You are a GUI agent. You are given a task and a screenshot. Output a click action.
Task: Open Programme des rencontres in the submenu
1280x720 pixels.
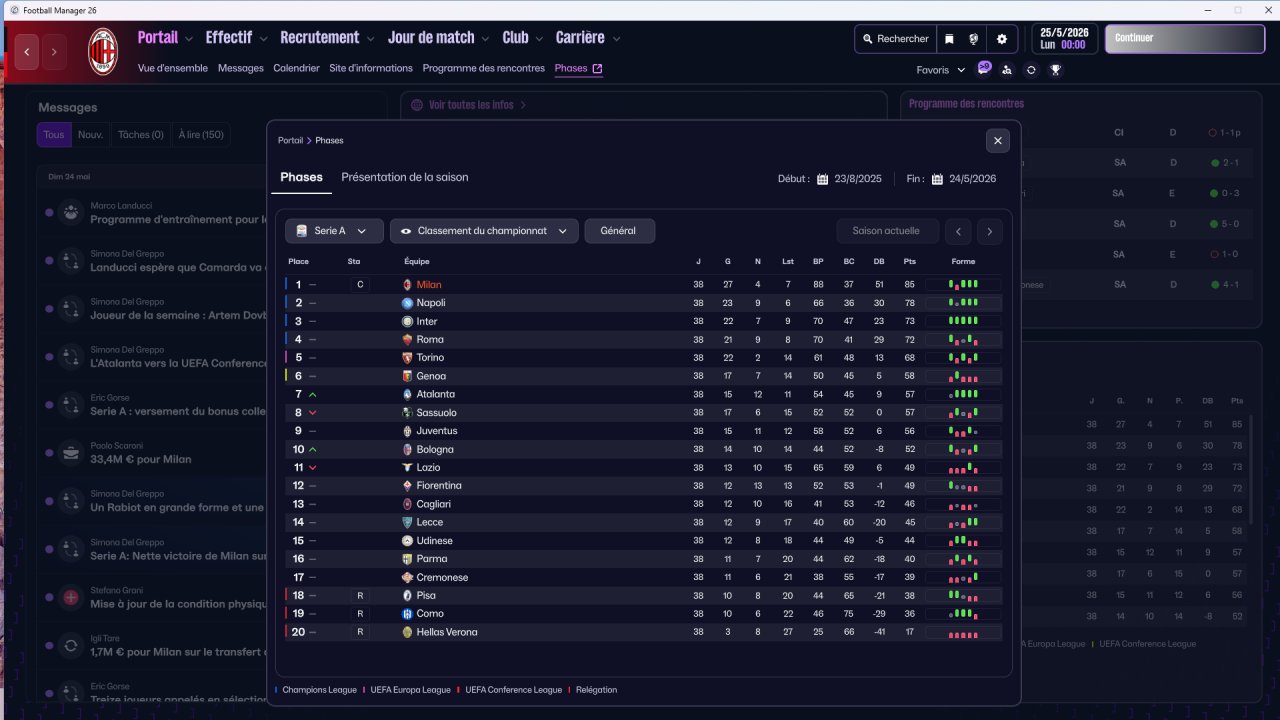point(484,68)
